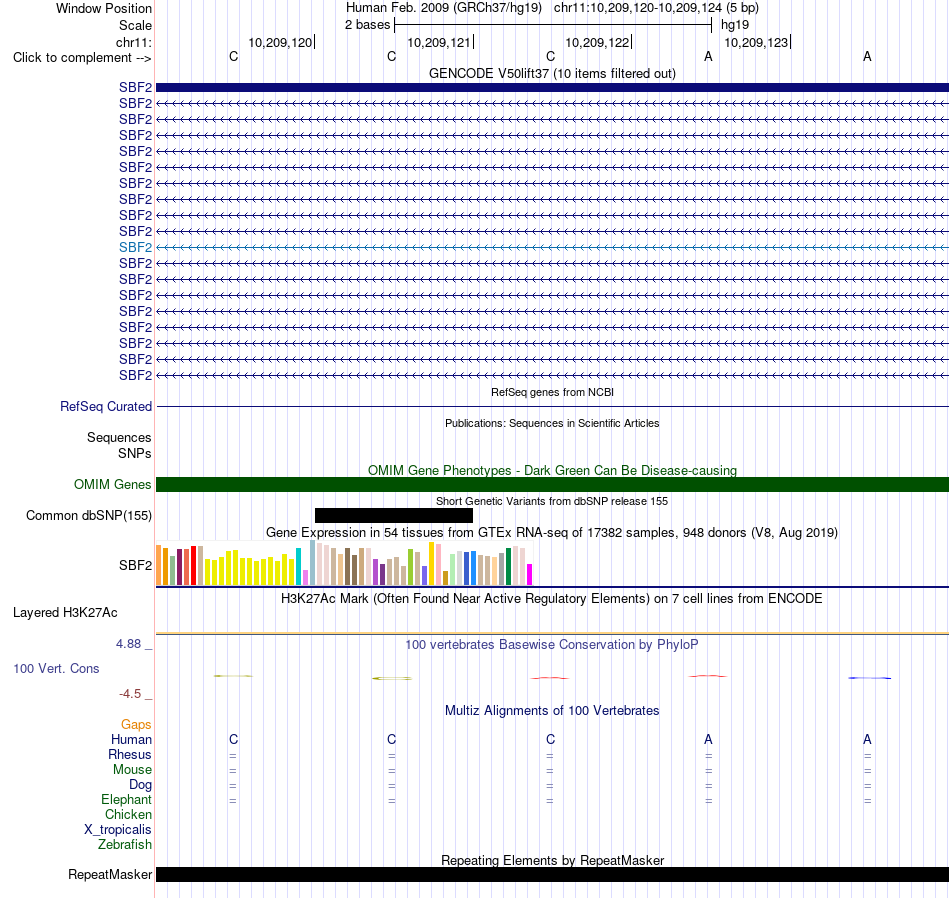The image size is (950, 898).
Task: Click the Common dbSNP(155) label
Action: click(x=88, y=516)
